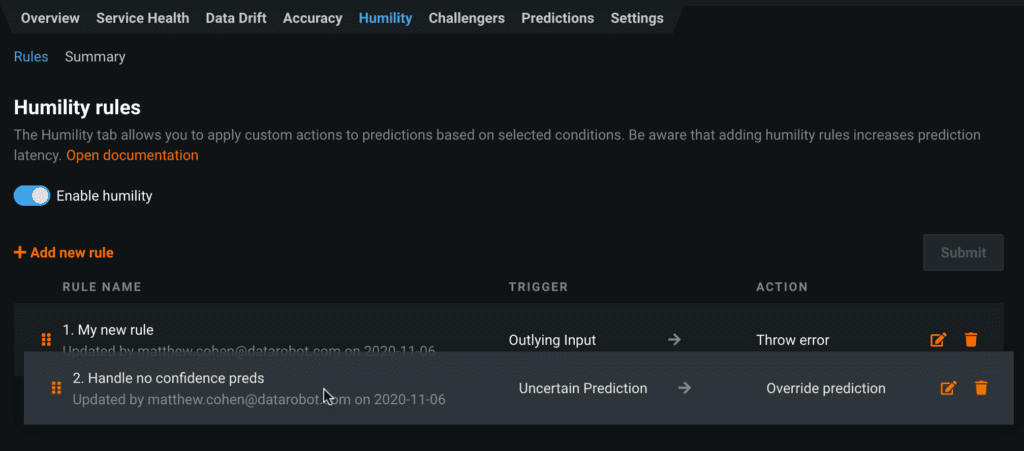1024x451 pixels.
Task: Delete the "My new rule" rule
Action: (x=971, y=339)
